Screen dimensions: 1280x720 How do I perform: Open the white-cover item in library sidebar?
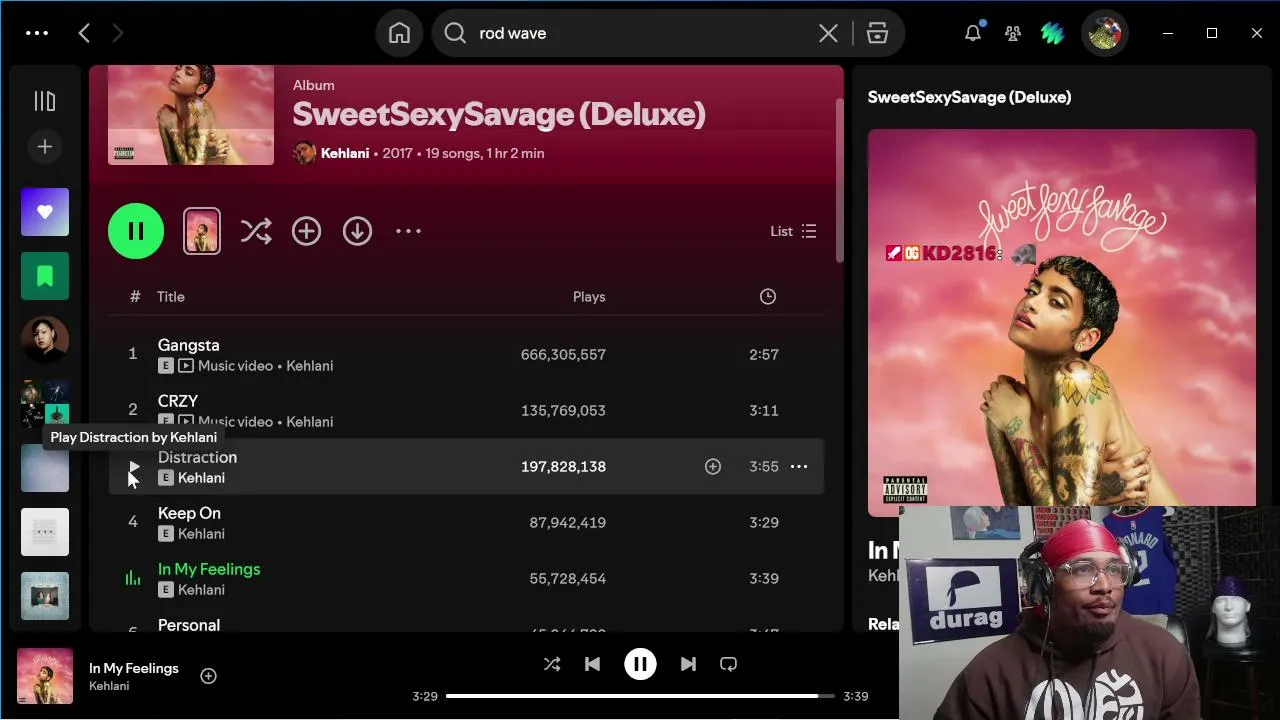(x=45, y=532)
